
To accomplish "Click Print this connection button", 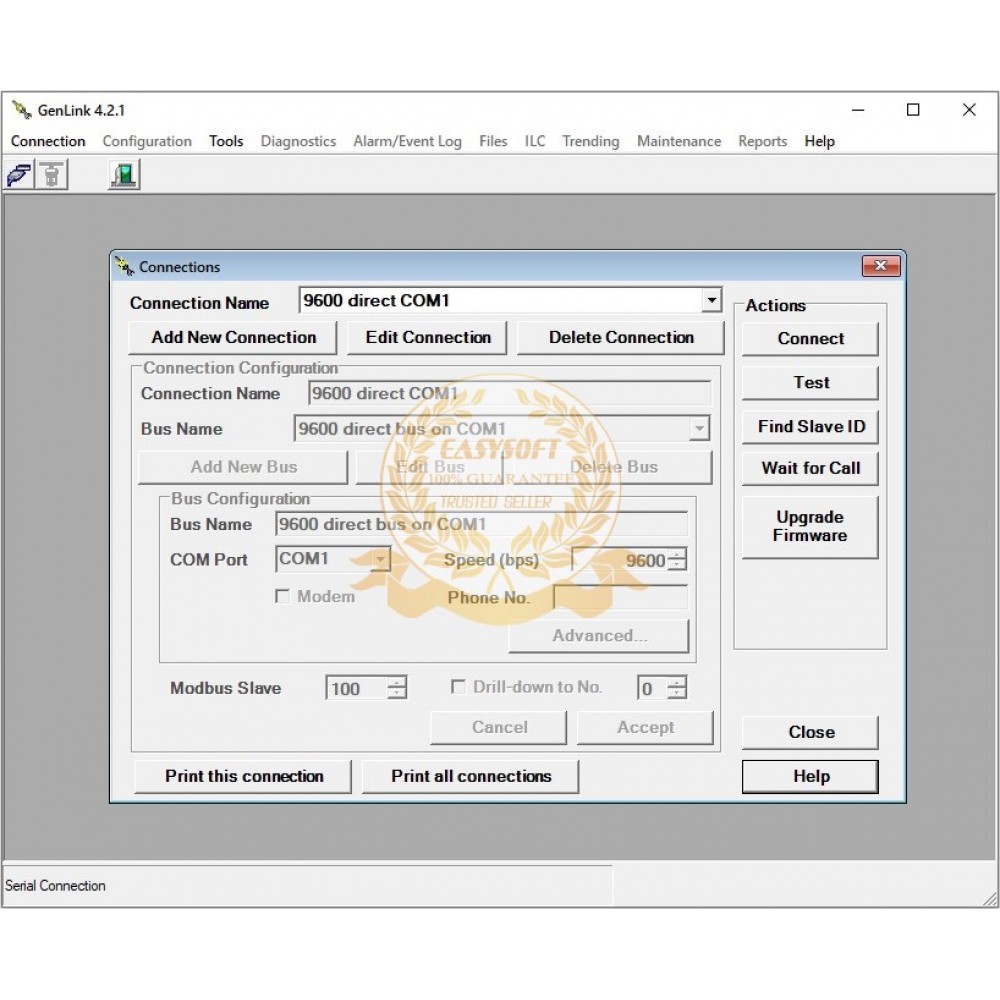I will click(244, 776).
